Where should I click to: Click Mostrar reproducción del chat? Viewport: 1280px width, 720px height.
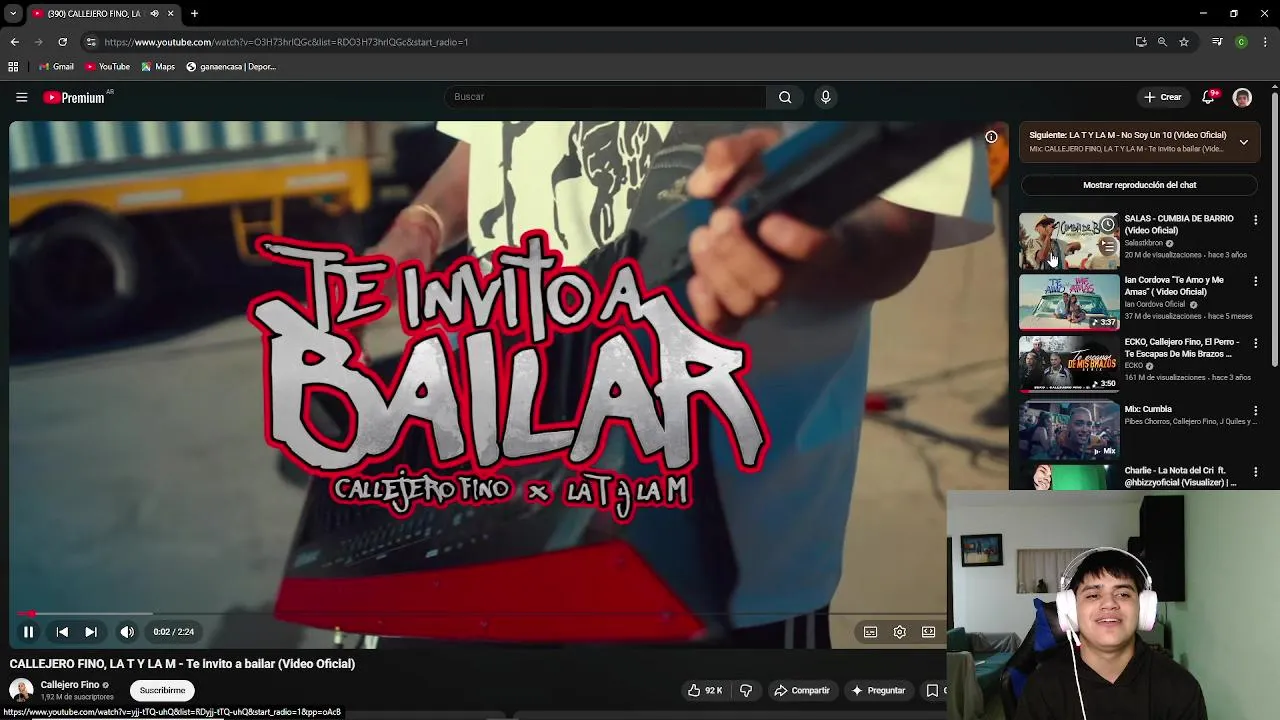tap(1139, 185)
